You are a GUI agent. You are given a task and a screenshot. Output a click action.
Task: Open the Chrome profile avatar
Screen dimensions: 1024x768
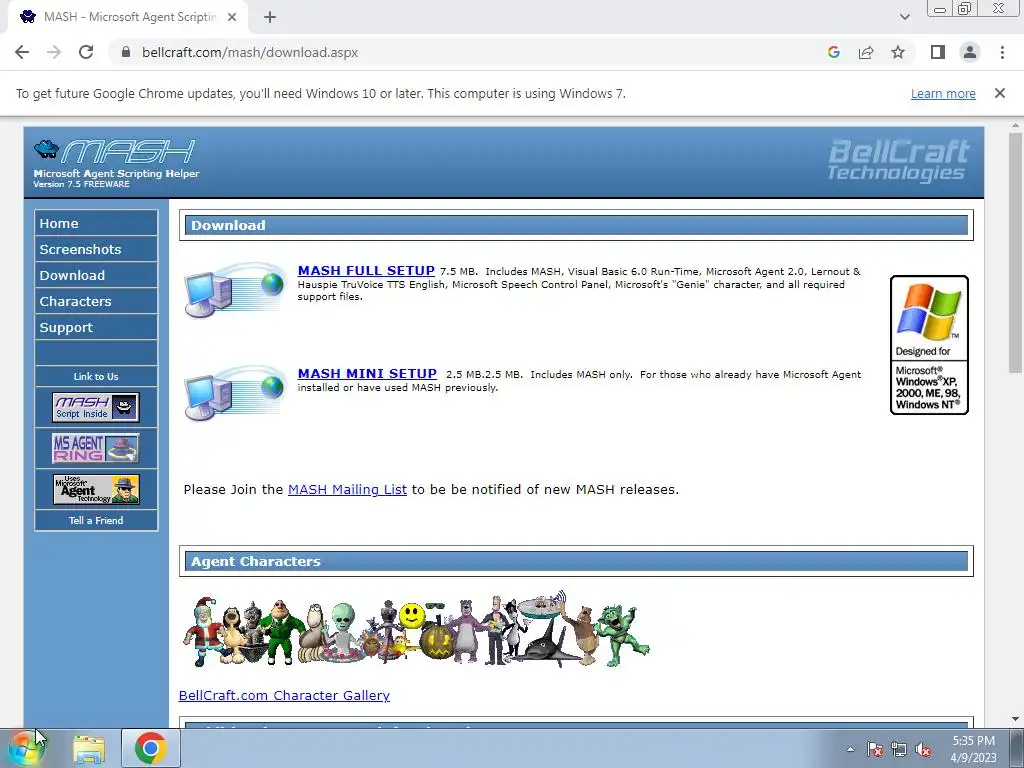[x=970, y=52]
